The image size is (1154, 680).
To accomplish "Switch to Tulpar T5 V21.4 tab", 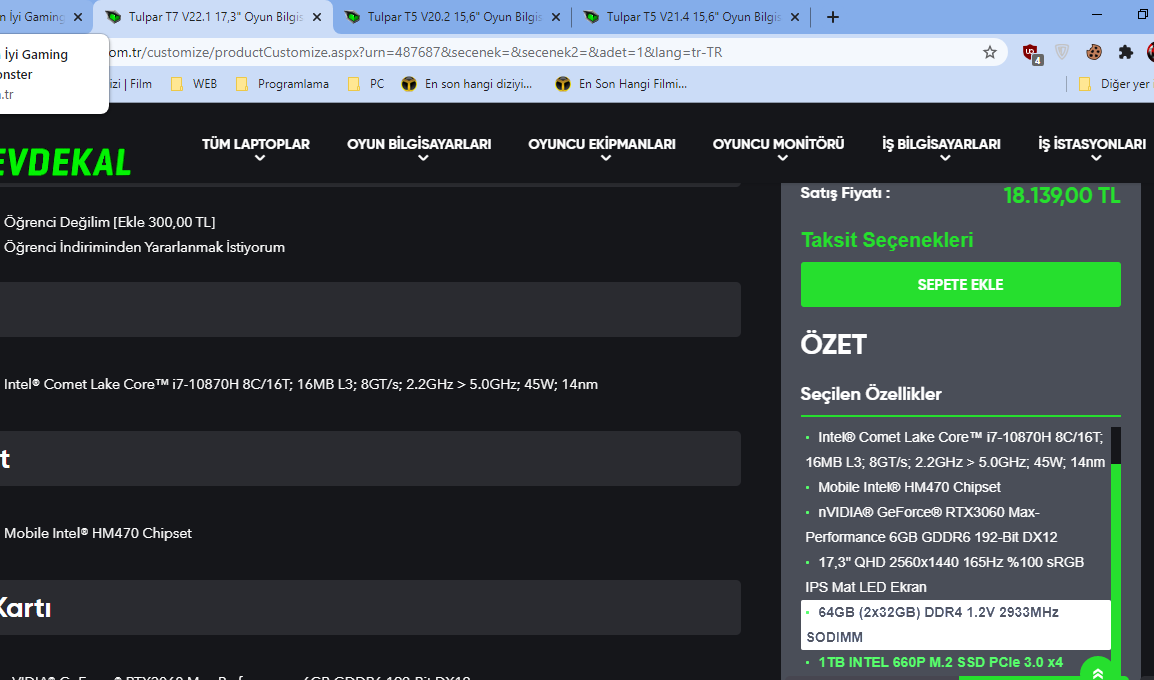I will 692,17.
